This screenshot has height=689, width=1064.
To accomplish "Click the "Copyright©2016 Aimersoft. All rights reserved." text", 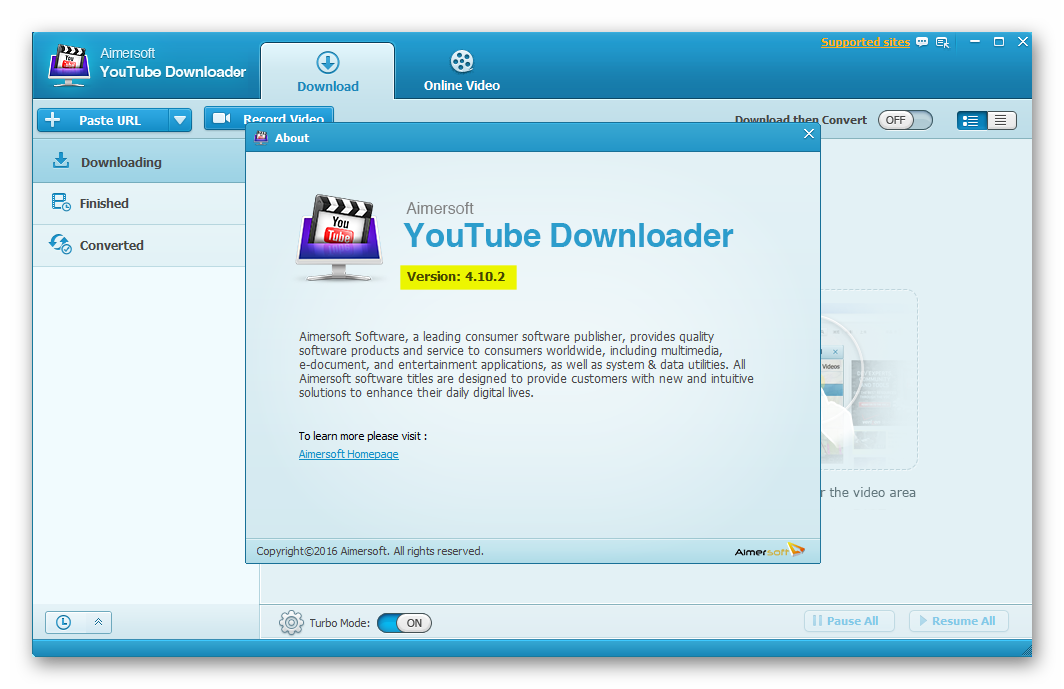I will tap(370, 551).
